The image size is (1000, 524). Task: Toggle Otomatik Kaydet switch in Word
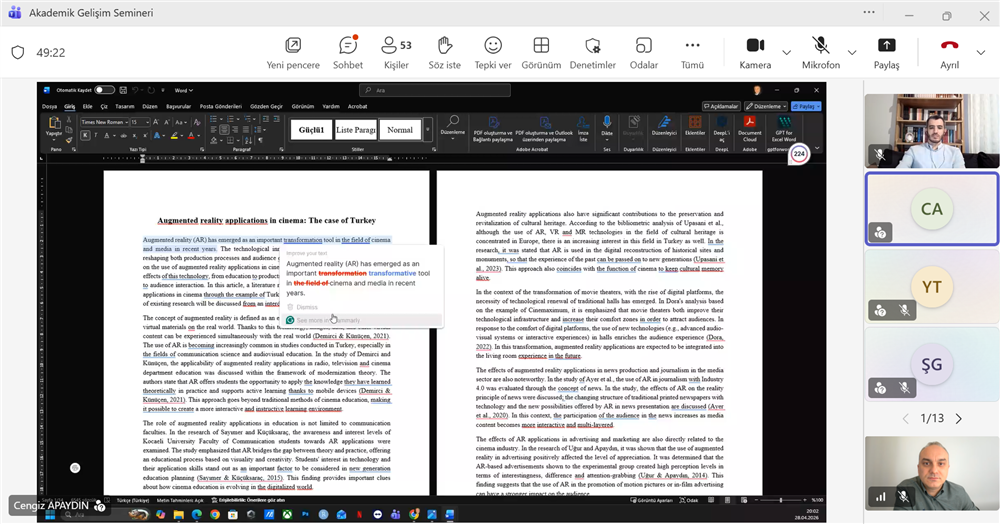point(103,90)
